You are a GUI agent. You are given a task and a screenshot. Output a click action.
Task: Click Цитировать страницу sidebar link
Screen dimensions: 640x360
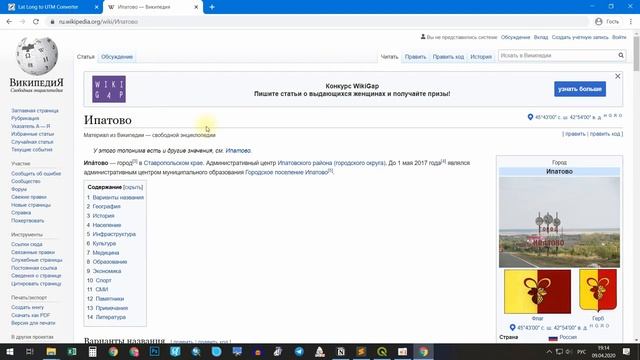(36, 283)
